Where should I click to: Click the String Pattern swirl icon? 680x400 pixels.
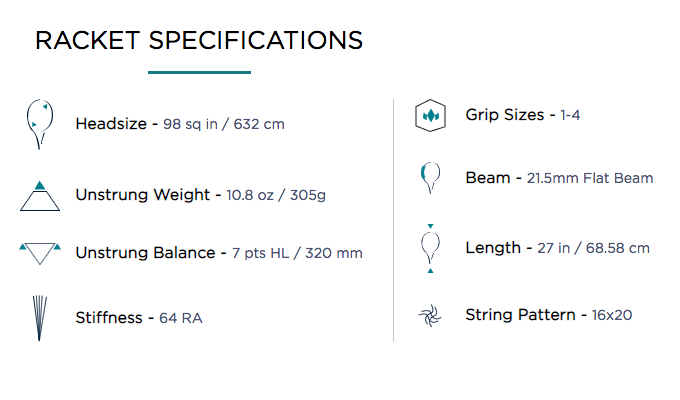430,315
